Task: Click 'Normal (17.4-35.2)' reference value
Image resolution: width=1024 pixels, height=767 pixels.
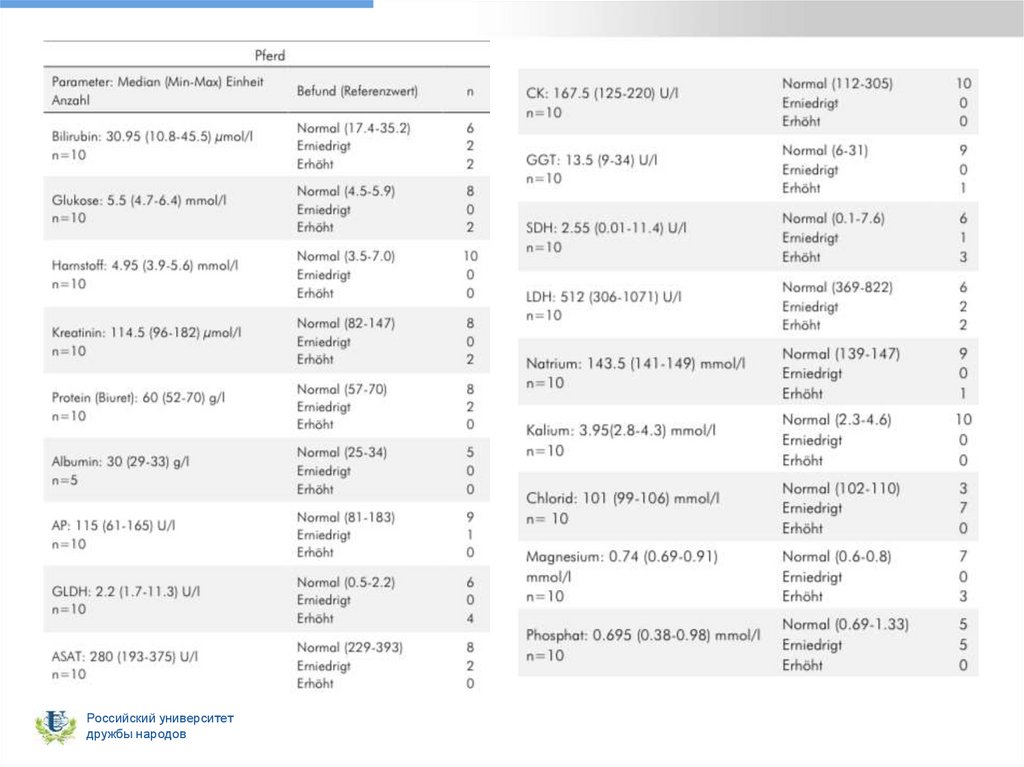Action: 353,128
